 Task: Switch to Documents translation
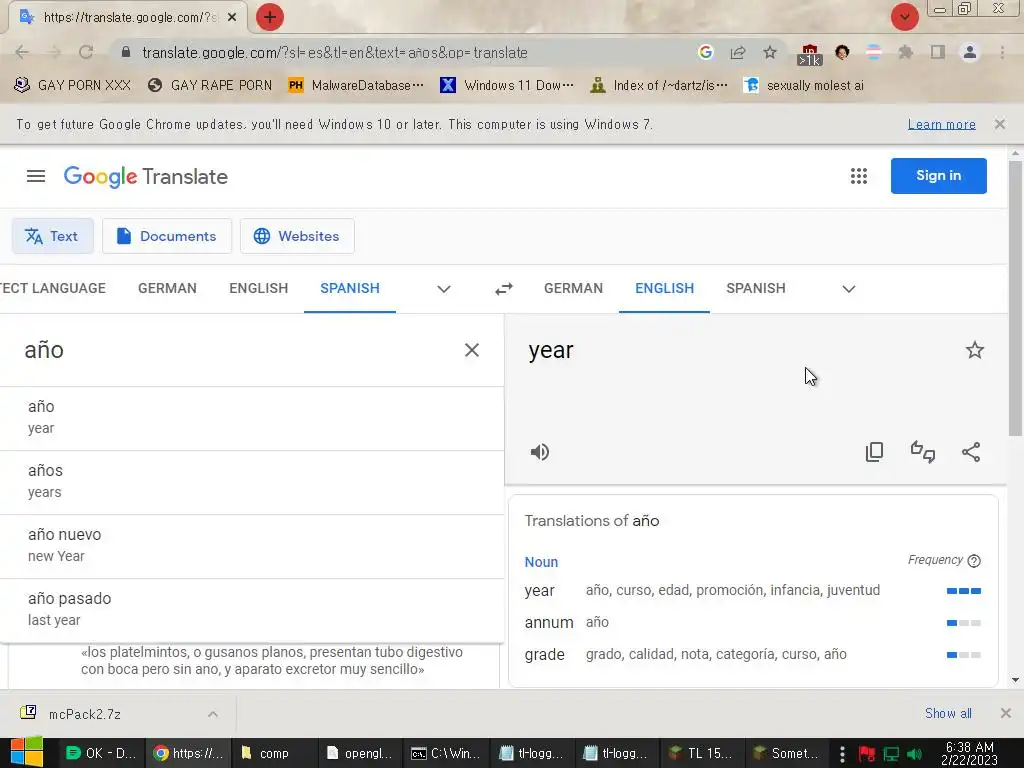point(167,236)
